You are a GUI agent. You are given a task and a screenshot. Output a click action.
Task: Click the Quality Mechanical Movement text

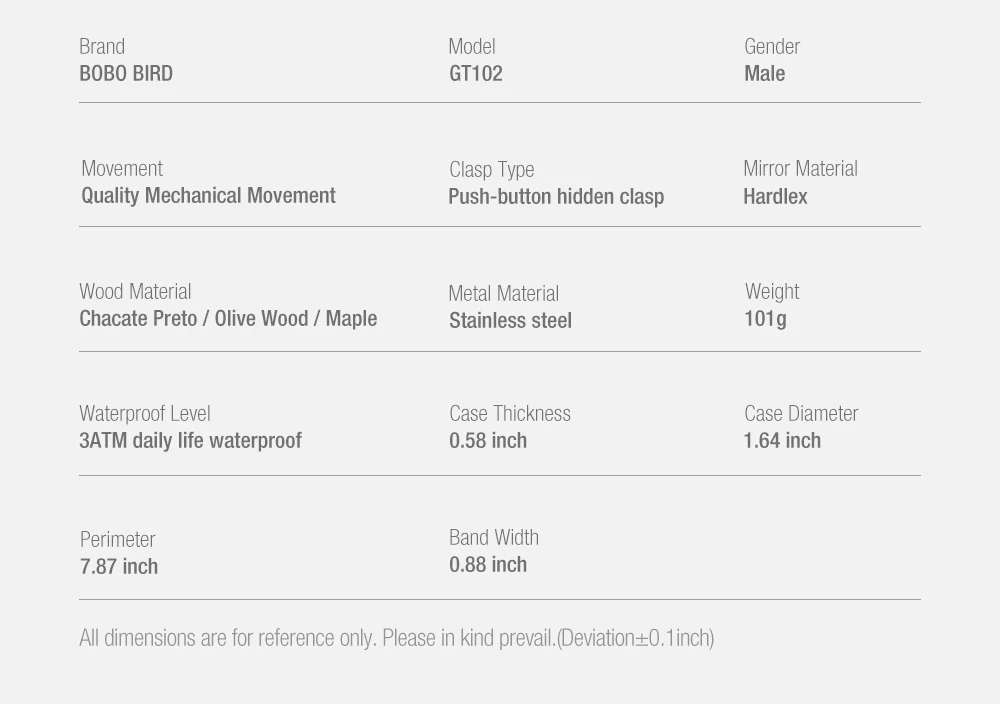click(x=208, y=196)
